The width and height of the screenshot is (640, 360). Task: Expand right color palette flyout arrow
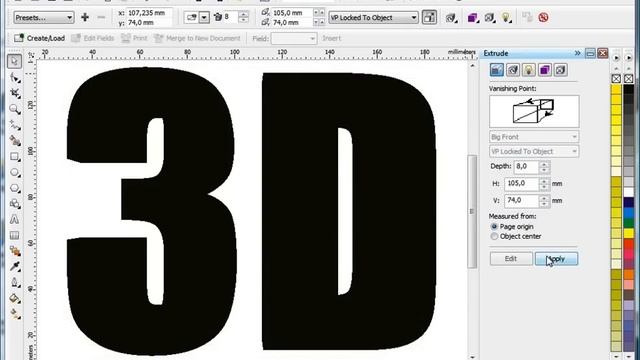click(x=629, y=58)
